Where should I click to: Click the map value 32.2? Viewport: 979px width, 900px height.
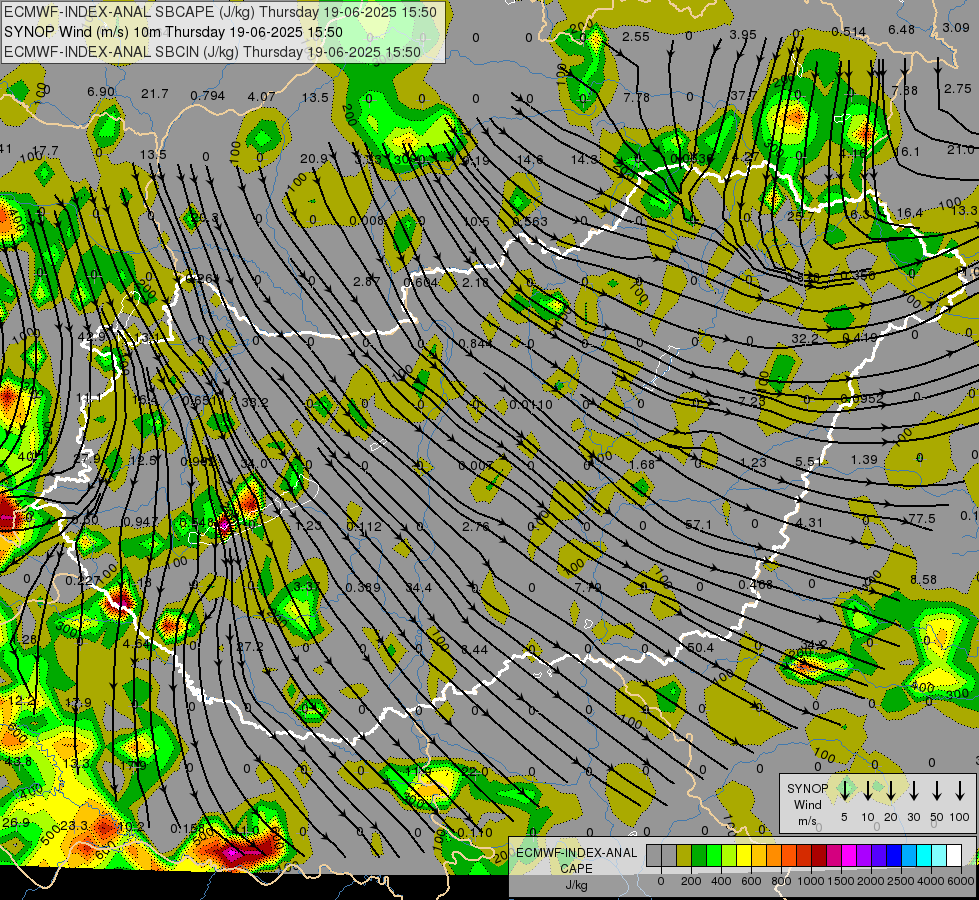point(805,339)
